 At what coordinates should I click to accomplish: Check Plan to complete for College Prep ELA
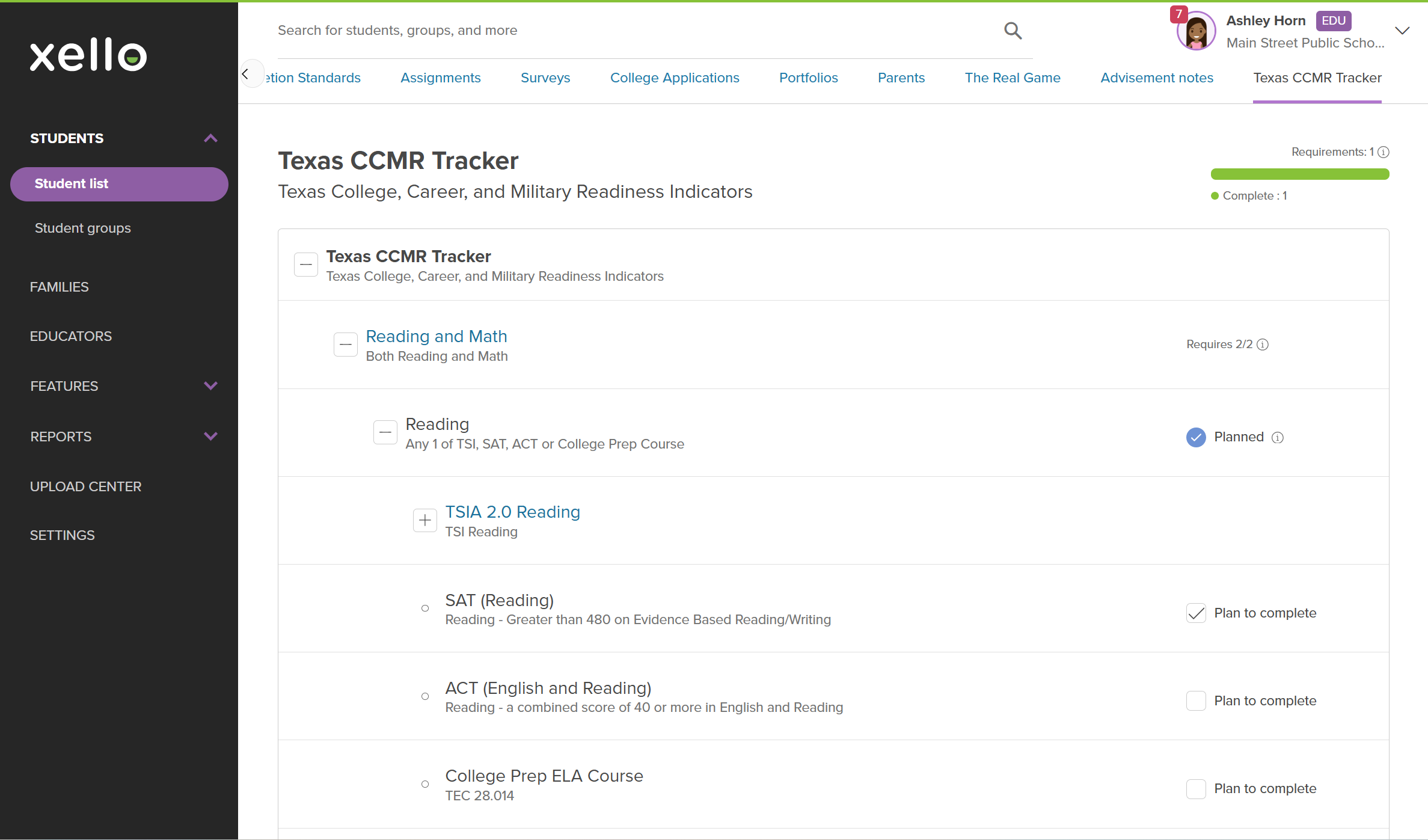tap(1195, 789)
